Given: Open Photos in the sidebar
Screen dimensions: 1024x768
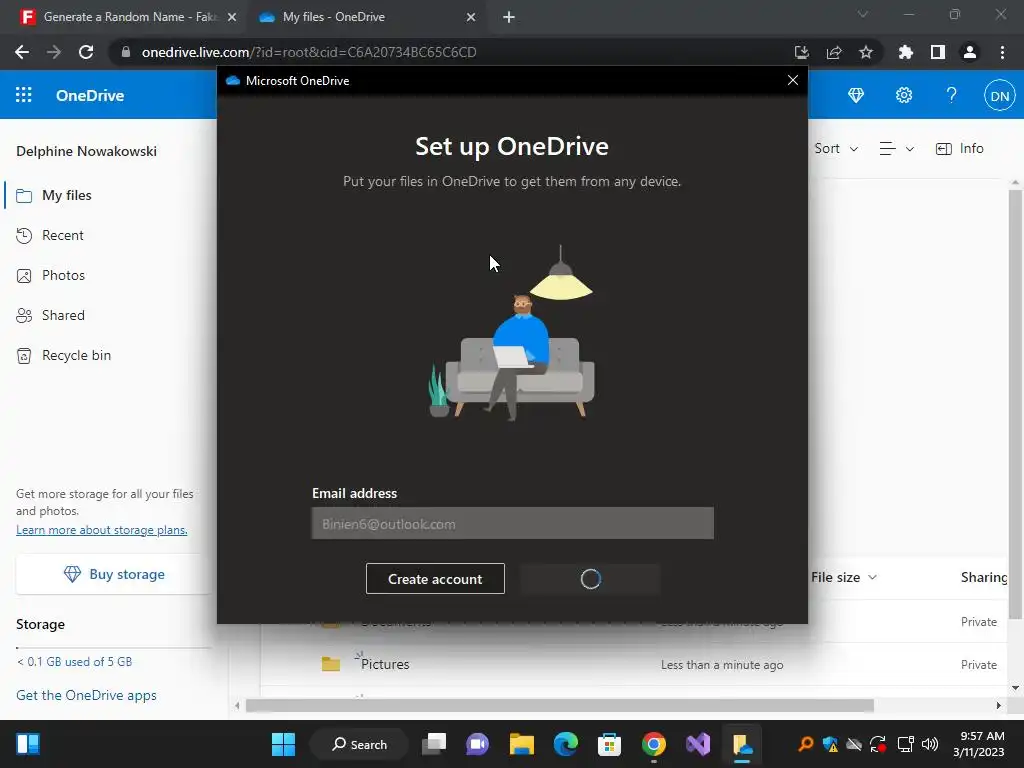Looking at the screenshot, I should (63, 275).
